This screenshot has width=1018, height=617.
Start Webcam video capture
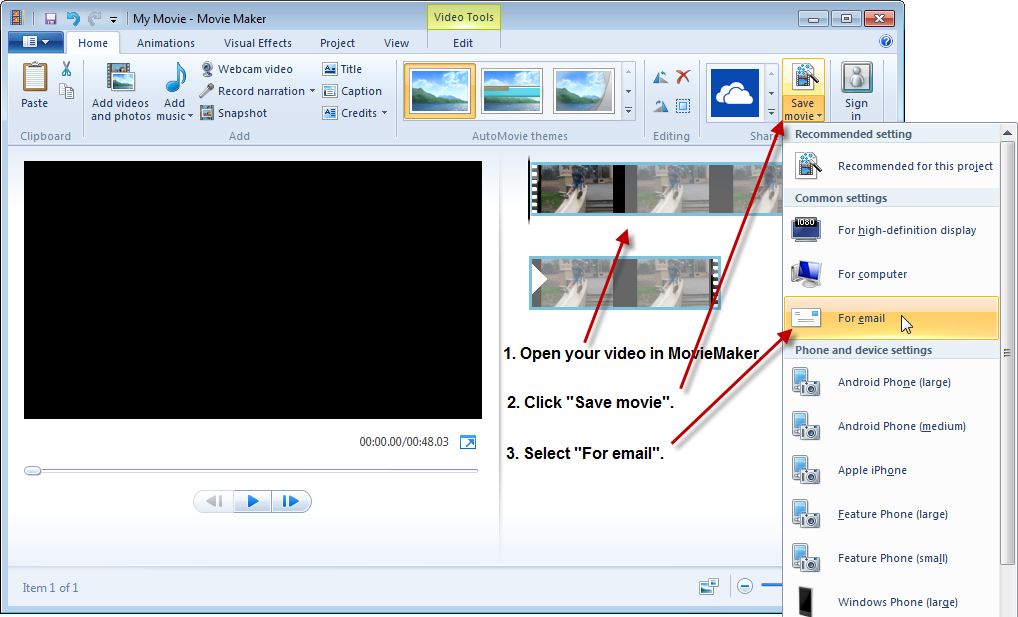point(247,69)
